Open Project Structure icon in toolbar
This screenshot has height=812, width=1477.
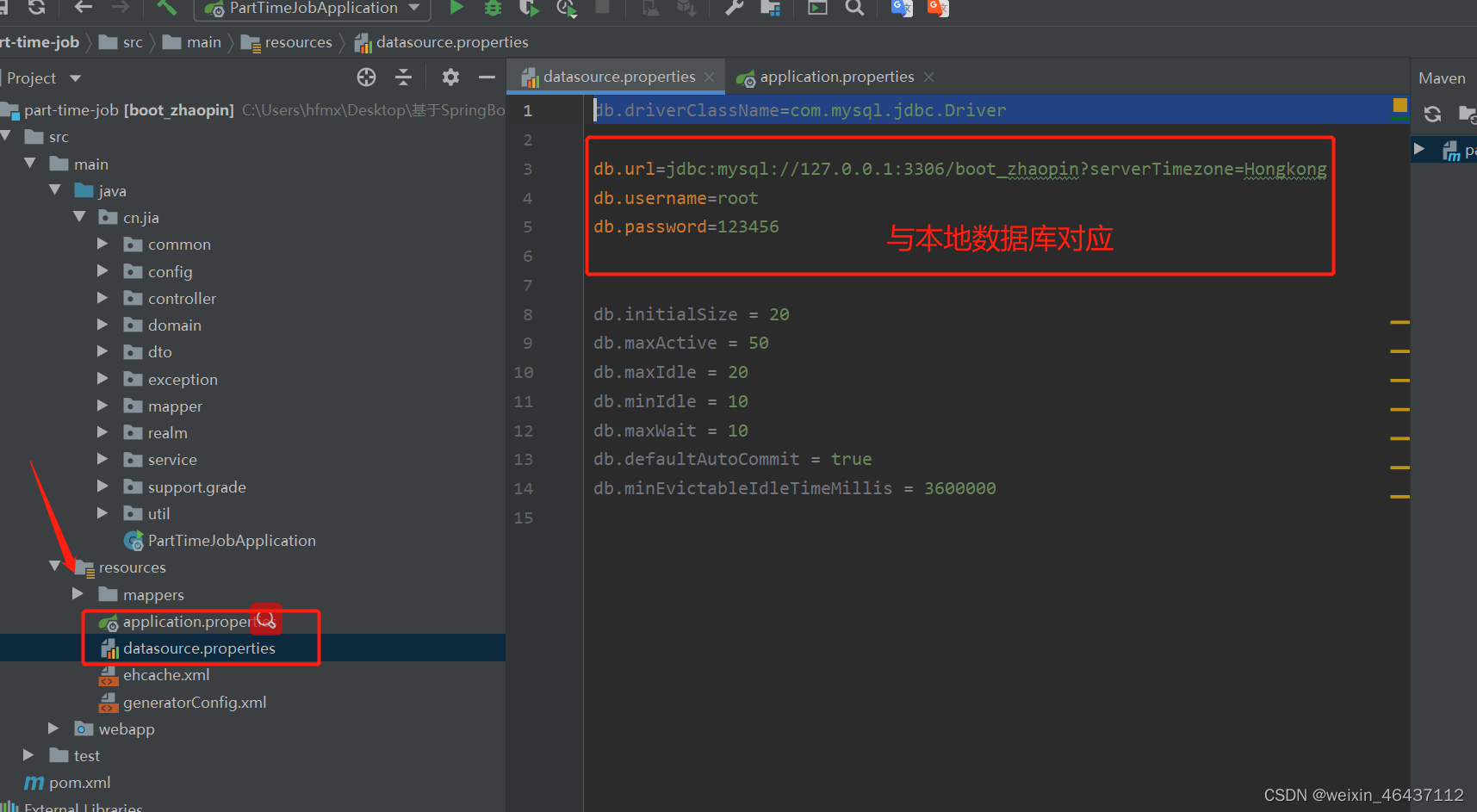[x=770, y=8]
